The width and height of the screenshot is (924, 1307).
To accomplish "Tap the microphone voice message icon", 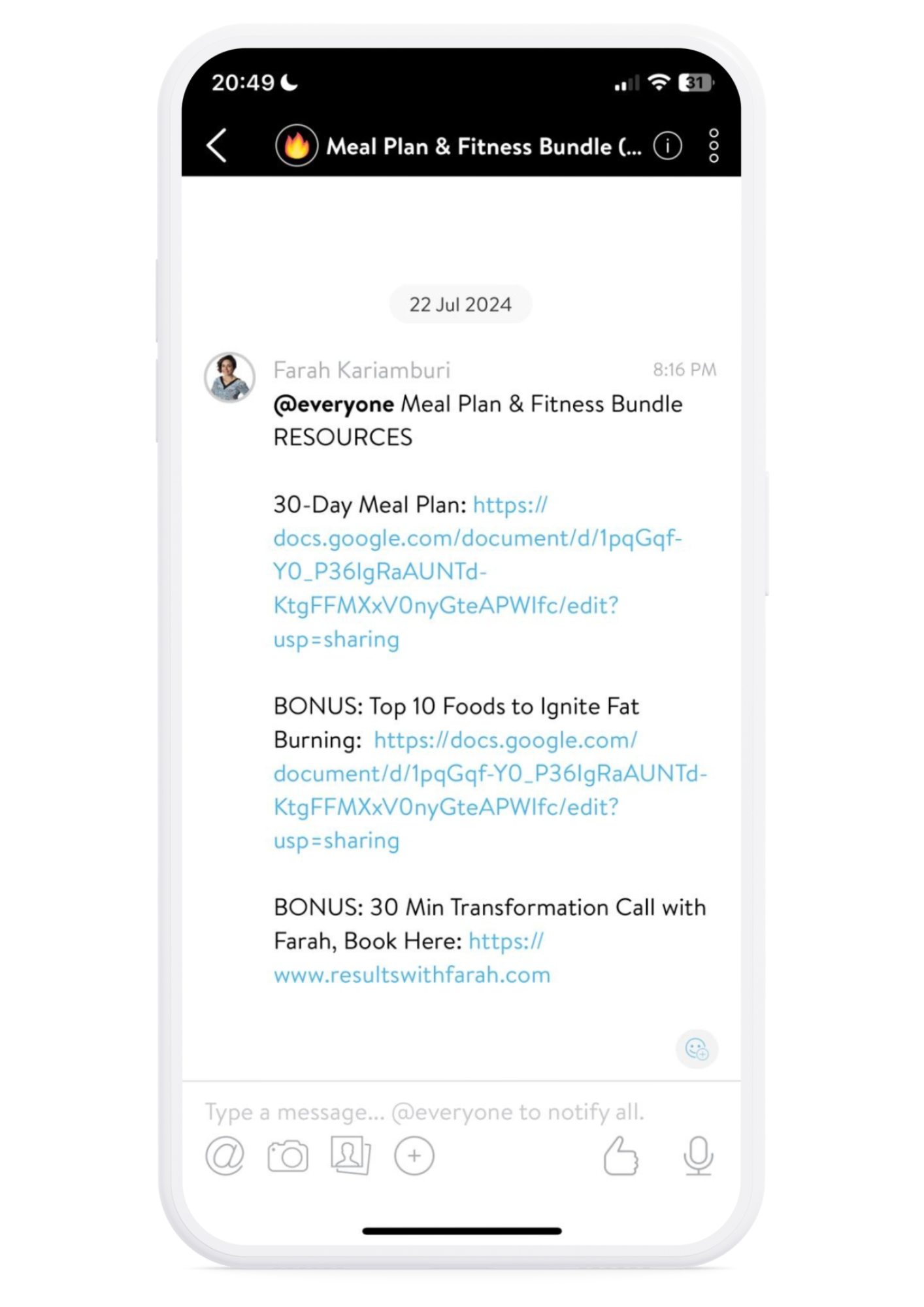I will 698,1155.
